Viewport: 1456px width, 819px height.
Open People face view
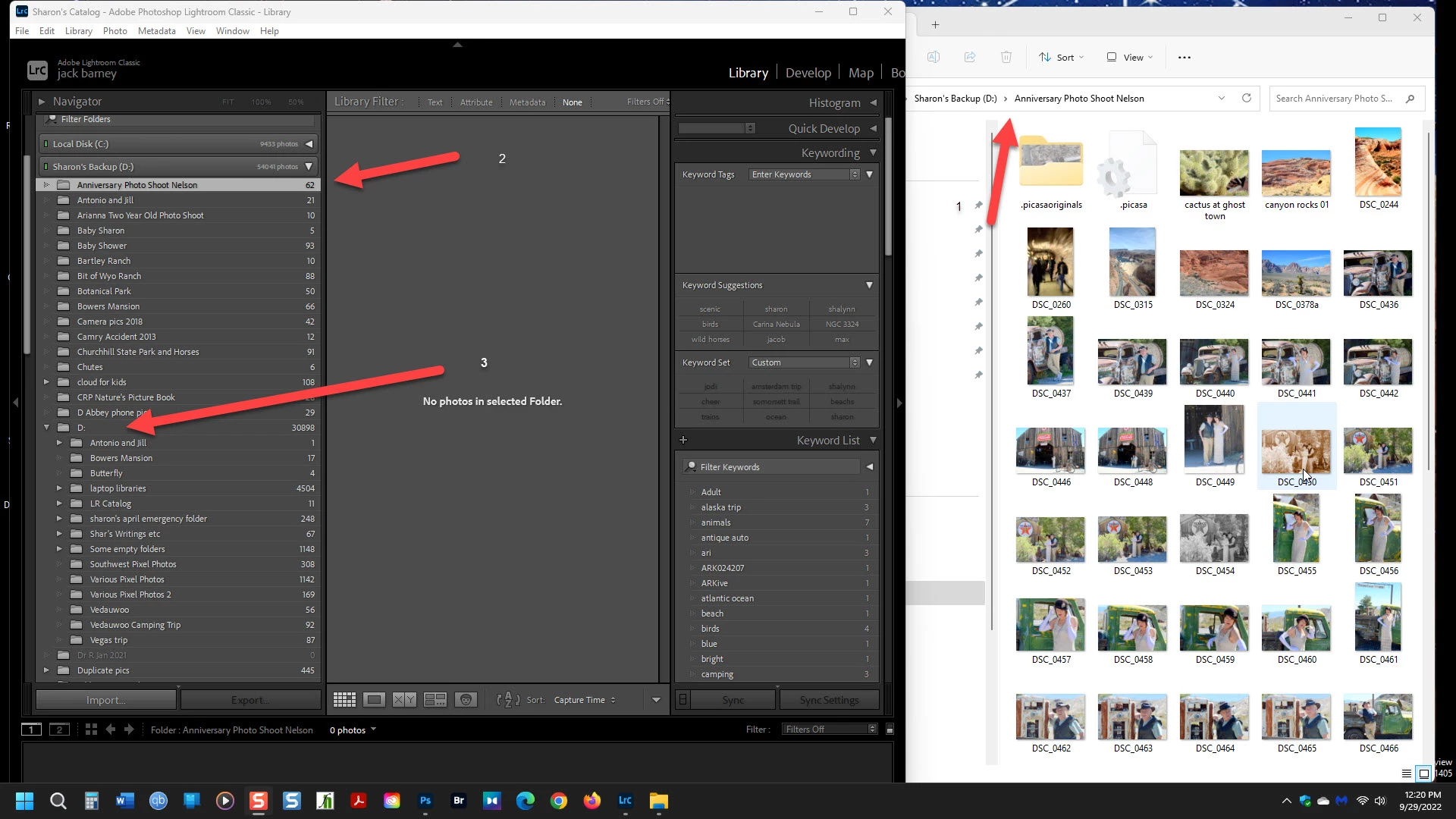tap(466, 700)
